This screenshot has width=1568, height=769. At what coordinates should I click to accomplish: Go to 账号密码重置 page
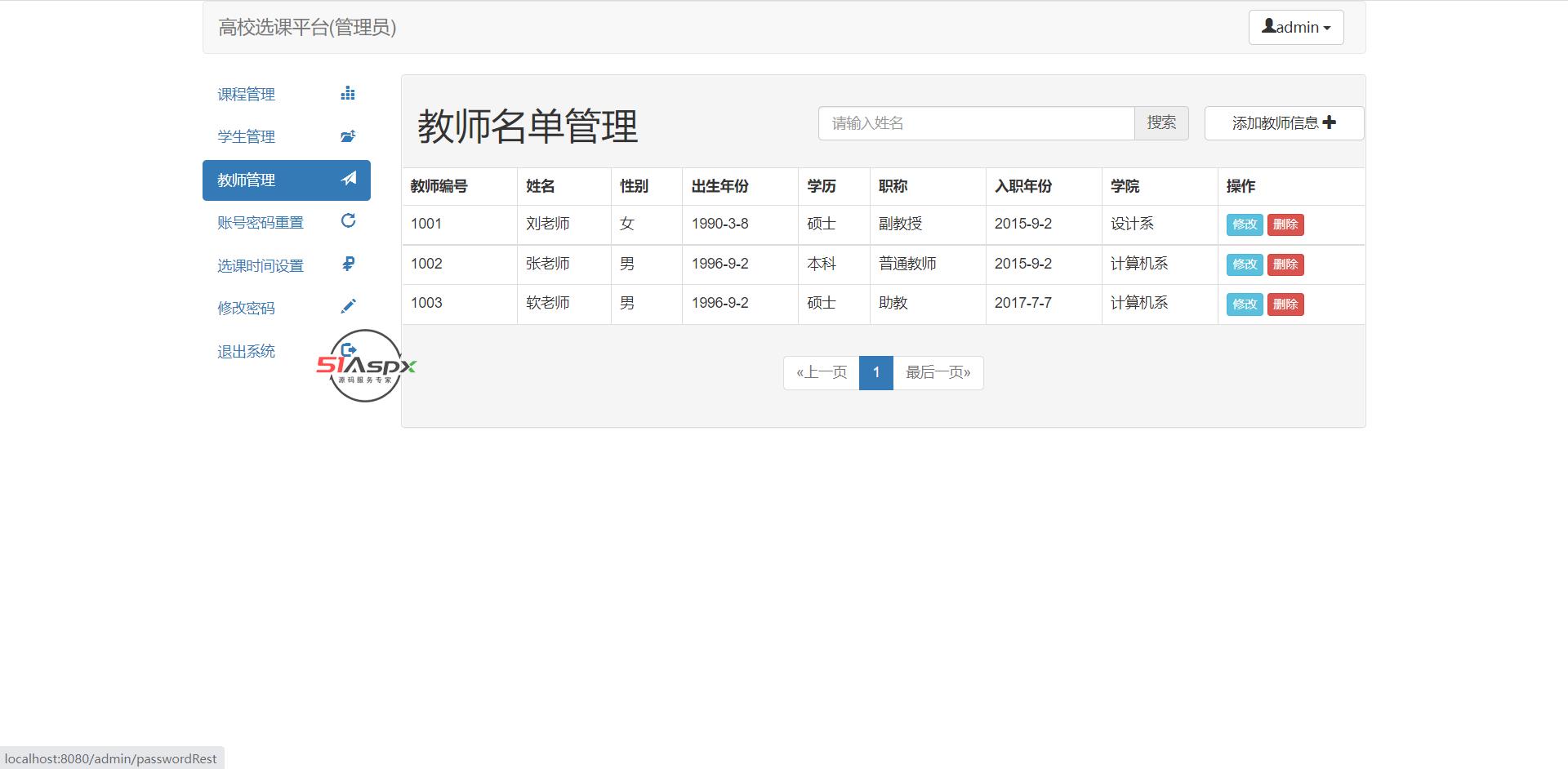[287, 223]
